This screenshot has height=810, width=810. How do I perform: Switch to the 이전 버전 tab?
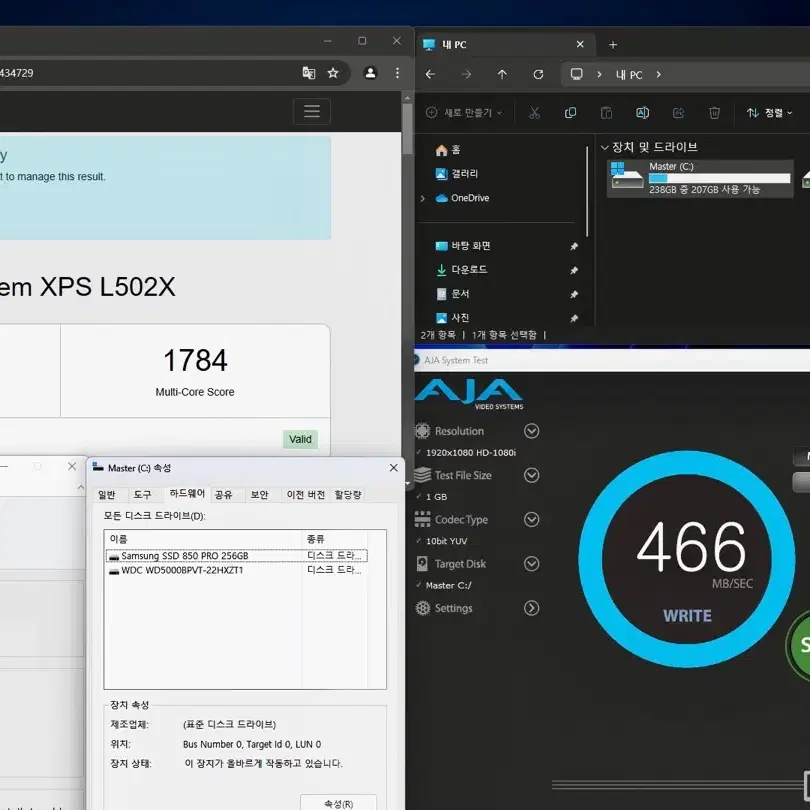(306, 495)
